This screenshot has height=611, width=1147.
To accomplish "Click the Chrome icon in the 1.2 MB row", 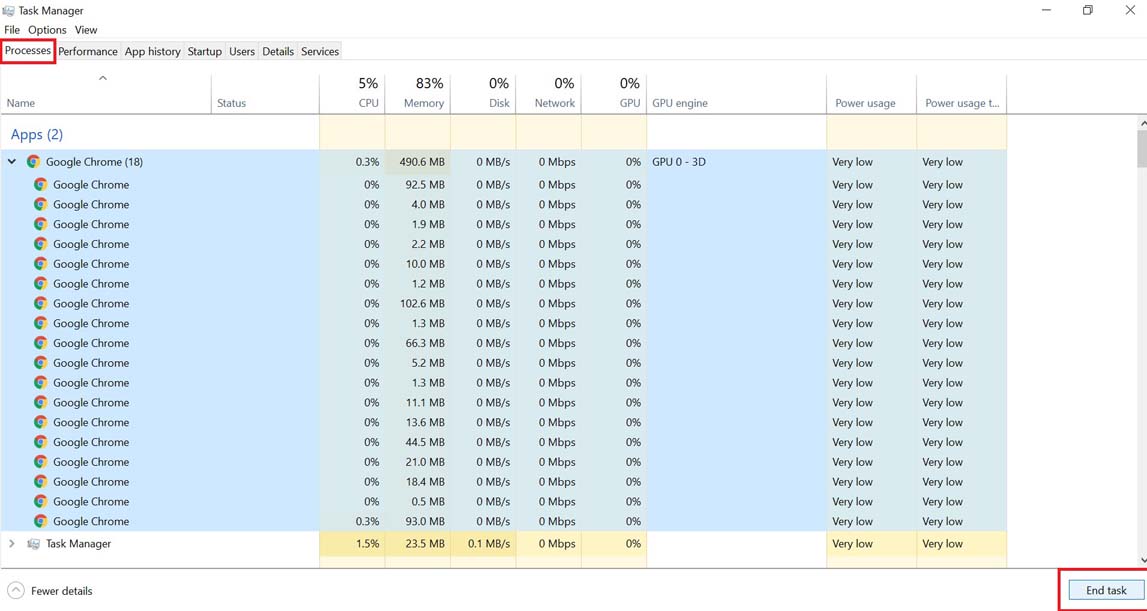I will tap(40, 283).
